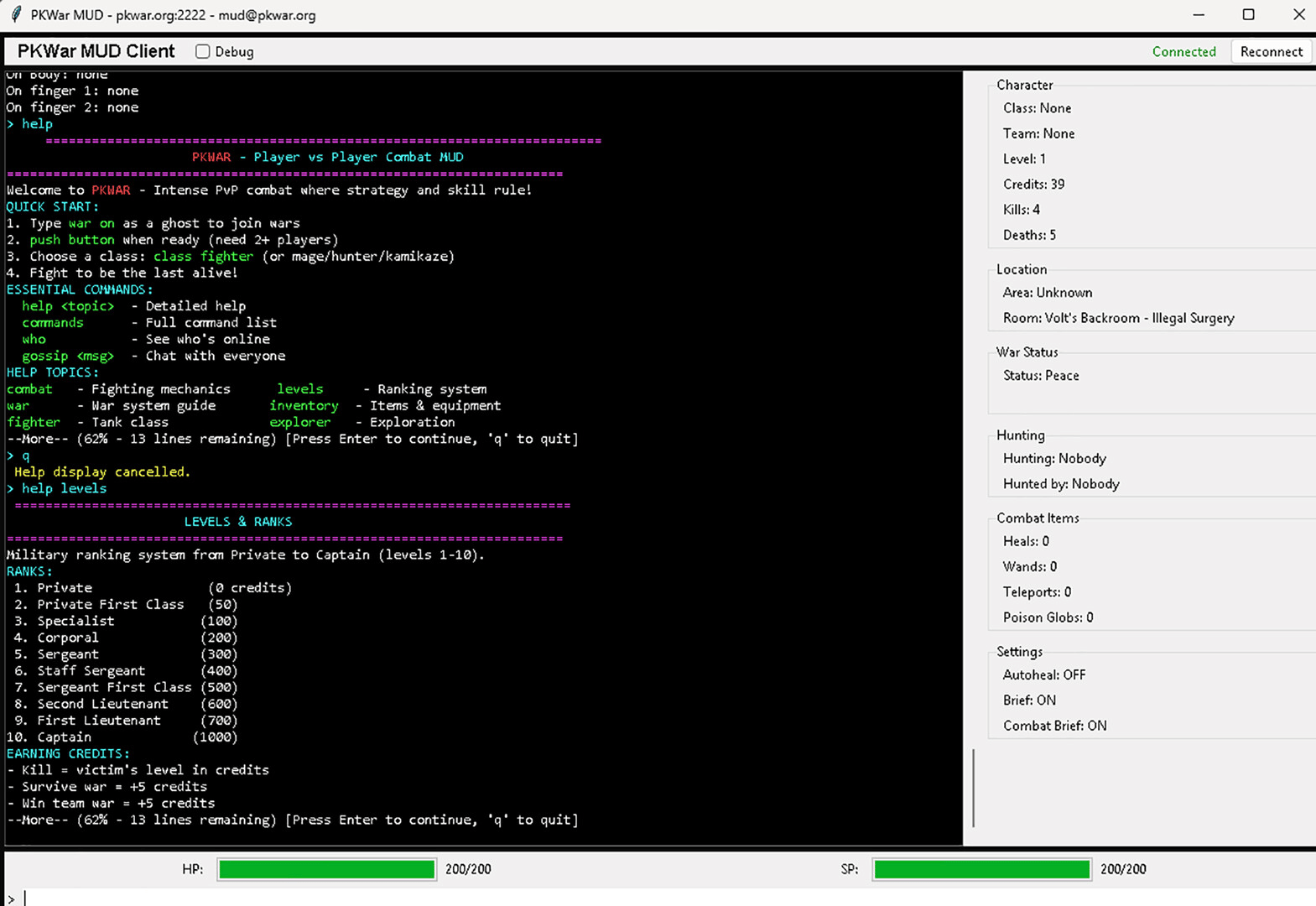This screenshot has width=1316, height=906.
Task: Click the green SP progress bar
Action: click(981, 870)
